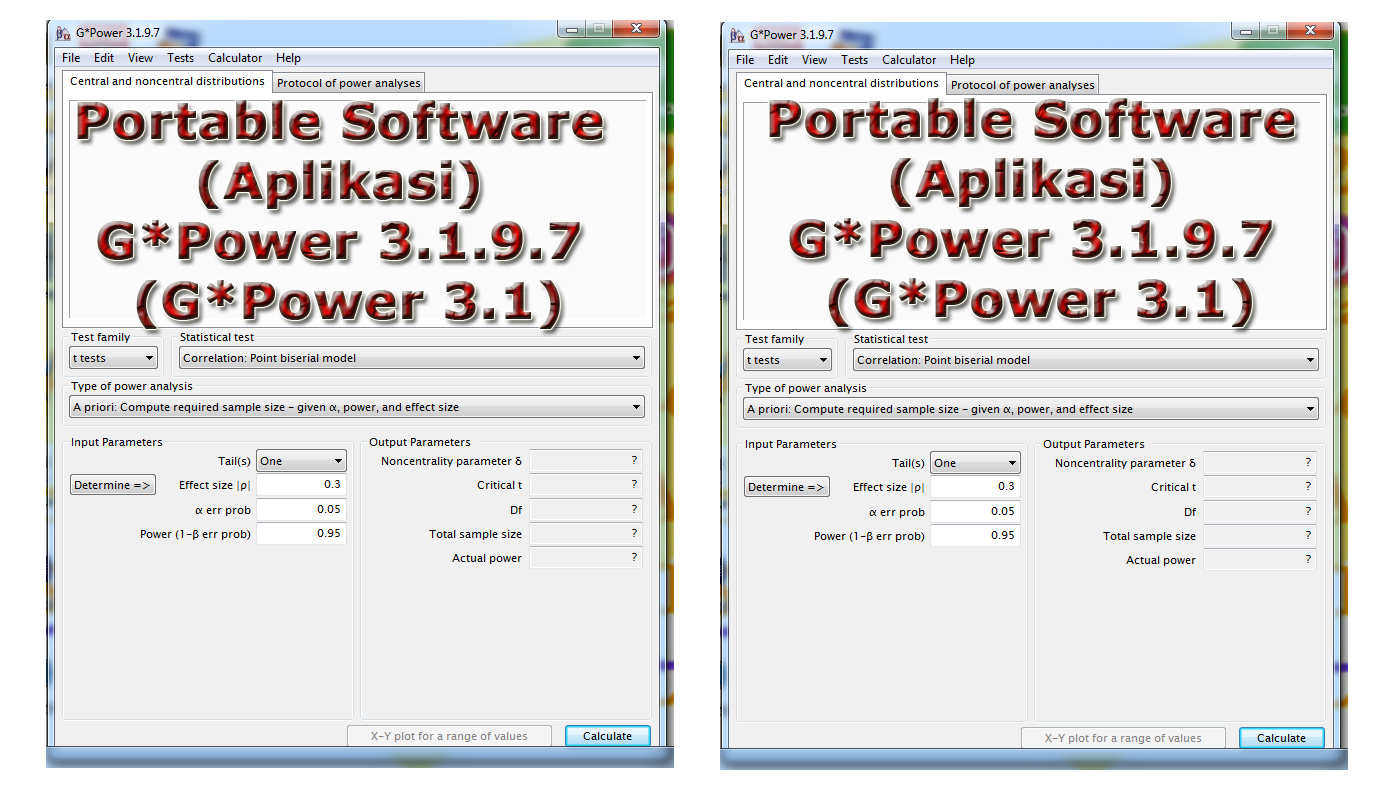This screenshot has width=1382, height=786.
Task: Click the "Input Parameters" heading in left window
Action: [116, 442]
